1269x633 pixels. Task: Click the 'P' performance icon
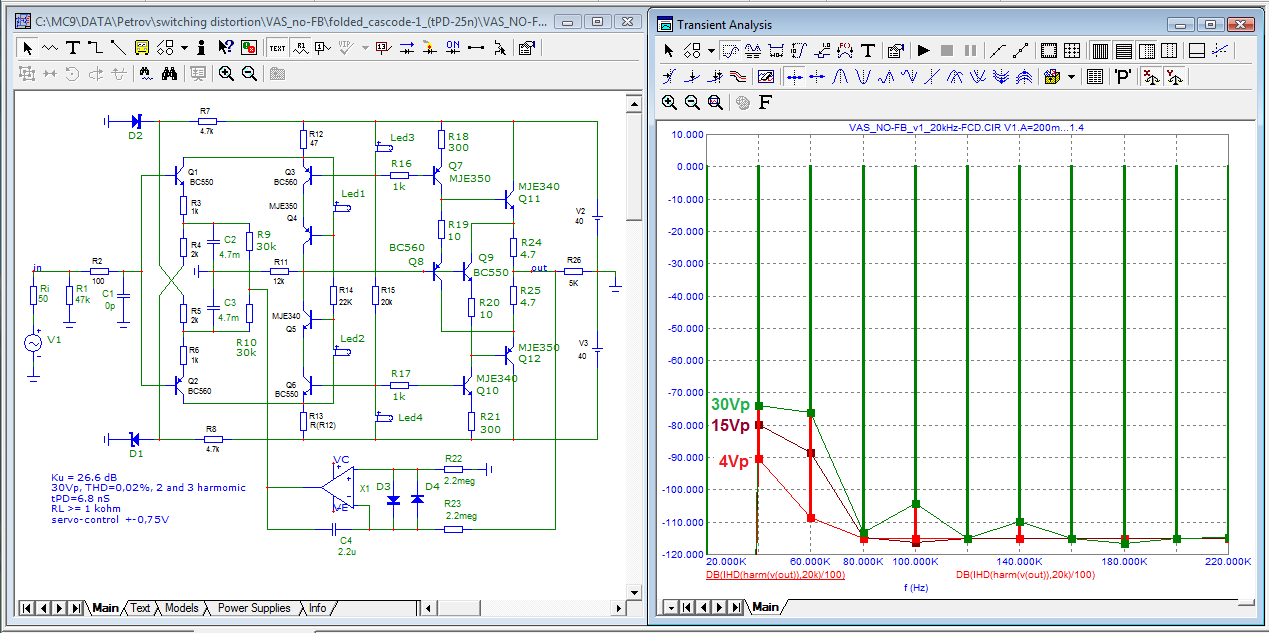pos(1122,77)
